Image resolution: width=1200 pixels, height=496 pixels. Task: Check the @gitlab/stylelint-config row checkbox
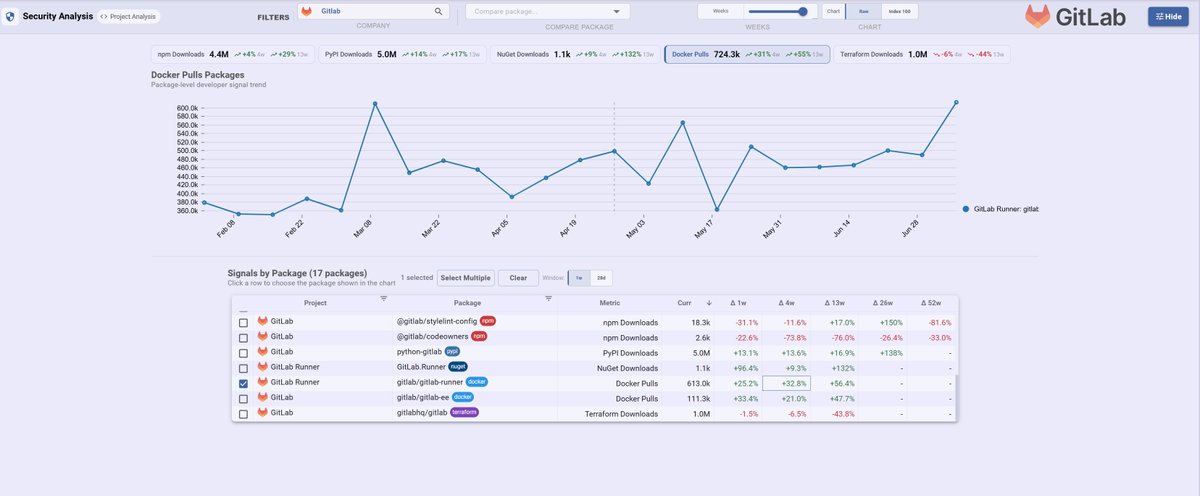pyautogui.click(x=243, y=322)
